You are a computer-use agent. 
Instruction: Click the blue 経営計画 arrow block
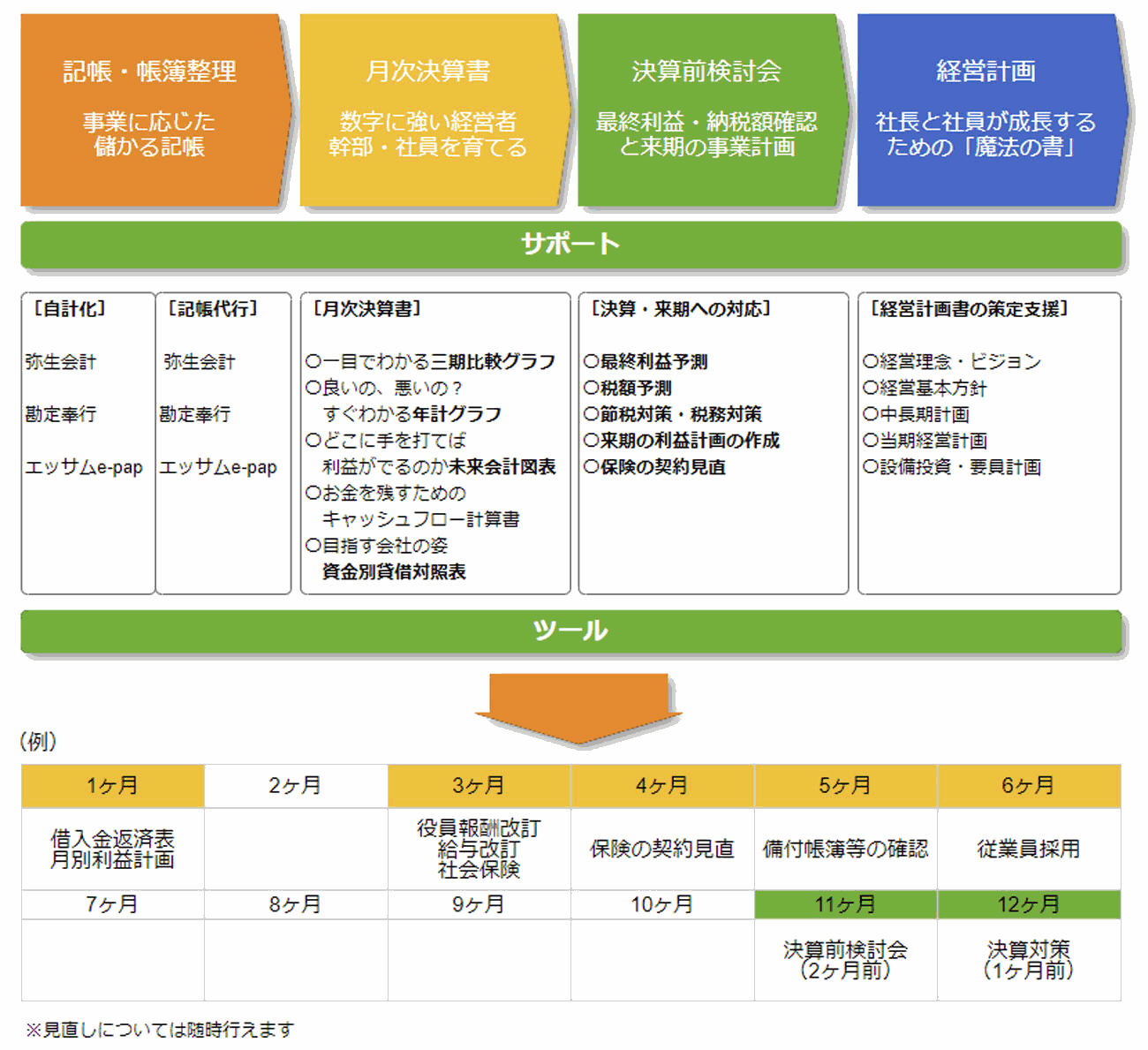[993, 110]
